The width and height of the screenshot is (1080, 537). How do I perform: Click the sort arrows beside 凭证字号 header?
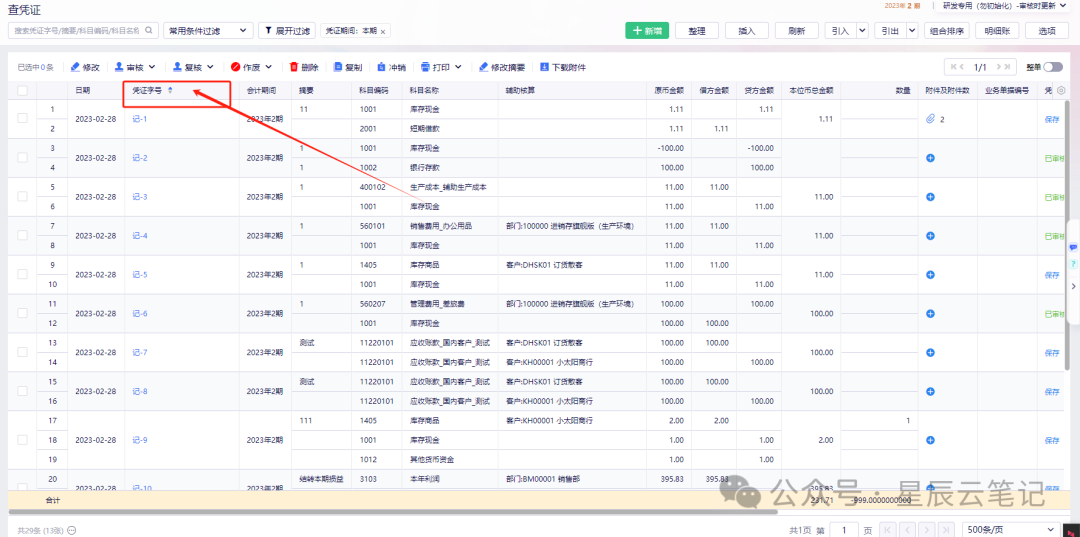point(170,90)
